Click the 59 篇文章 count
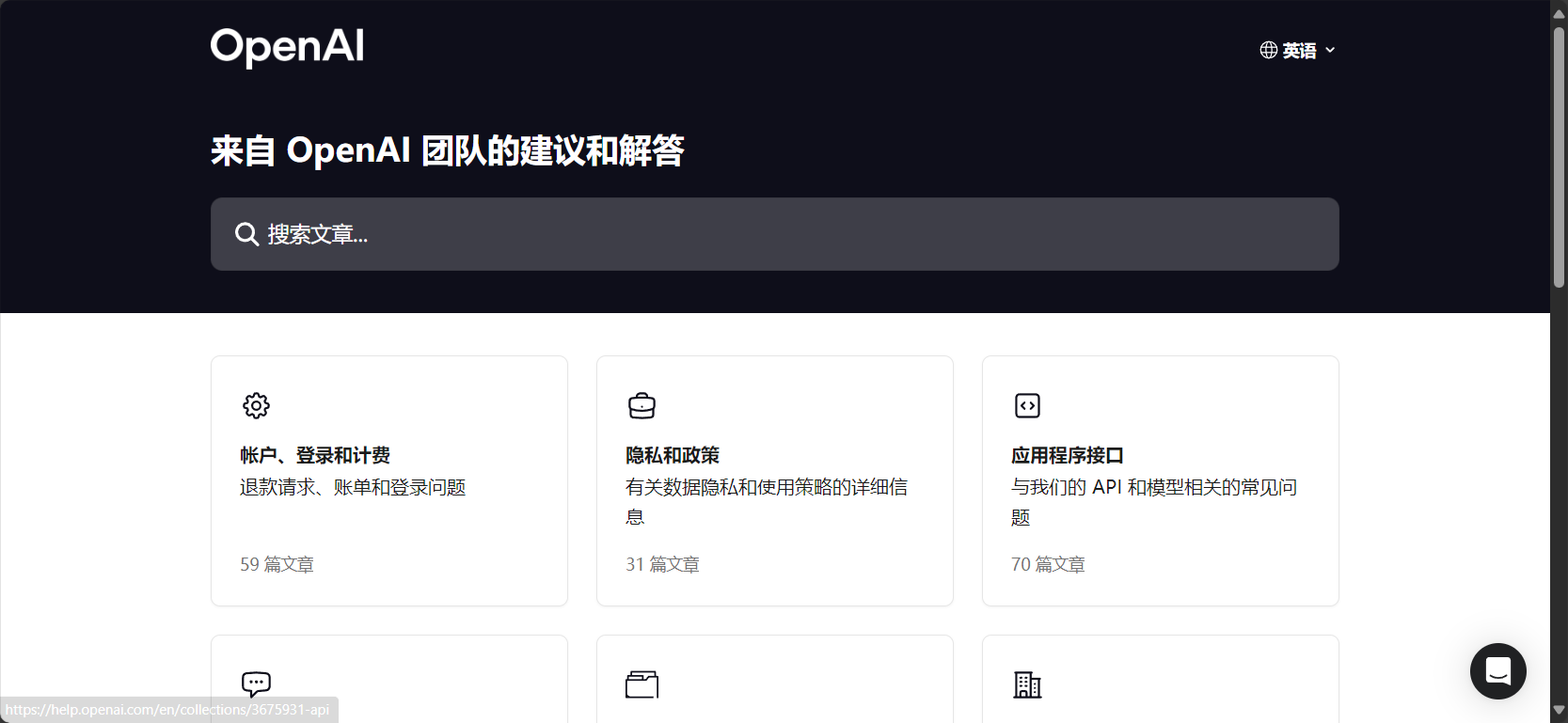1568x723 pixels. (x=277, y=564)
